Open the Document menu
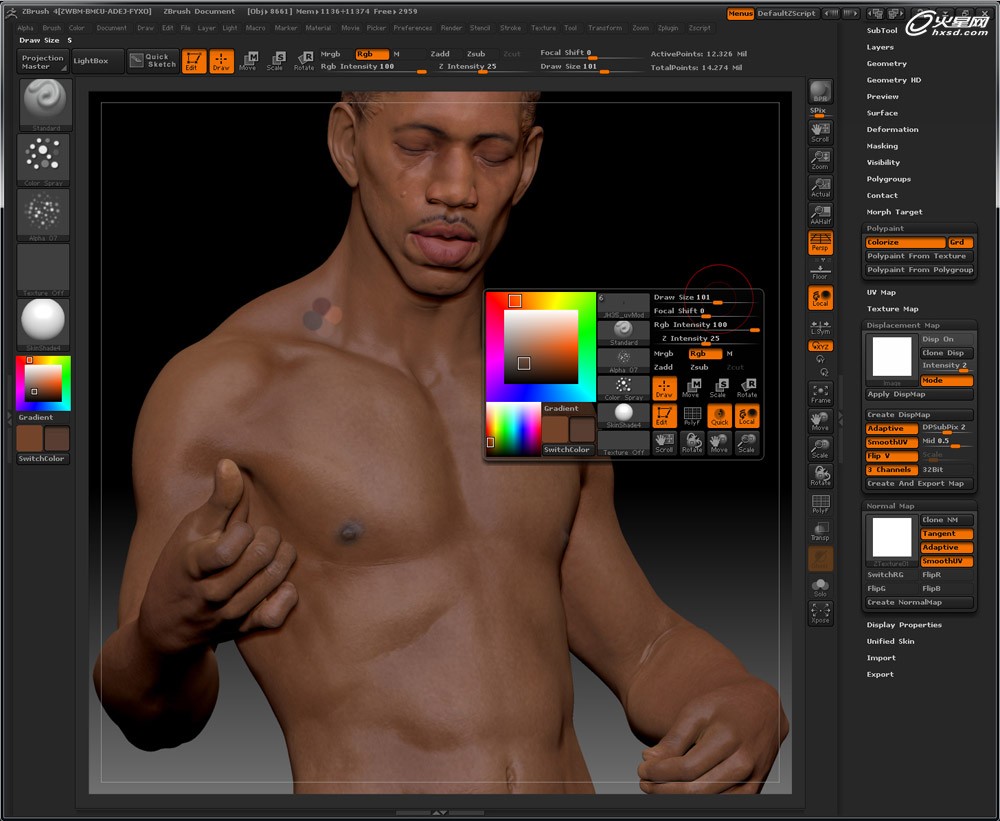1000x821 pixels. 112,28
